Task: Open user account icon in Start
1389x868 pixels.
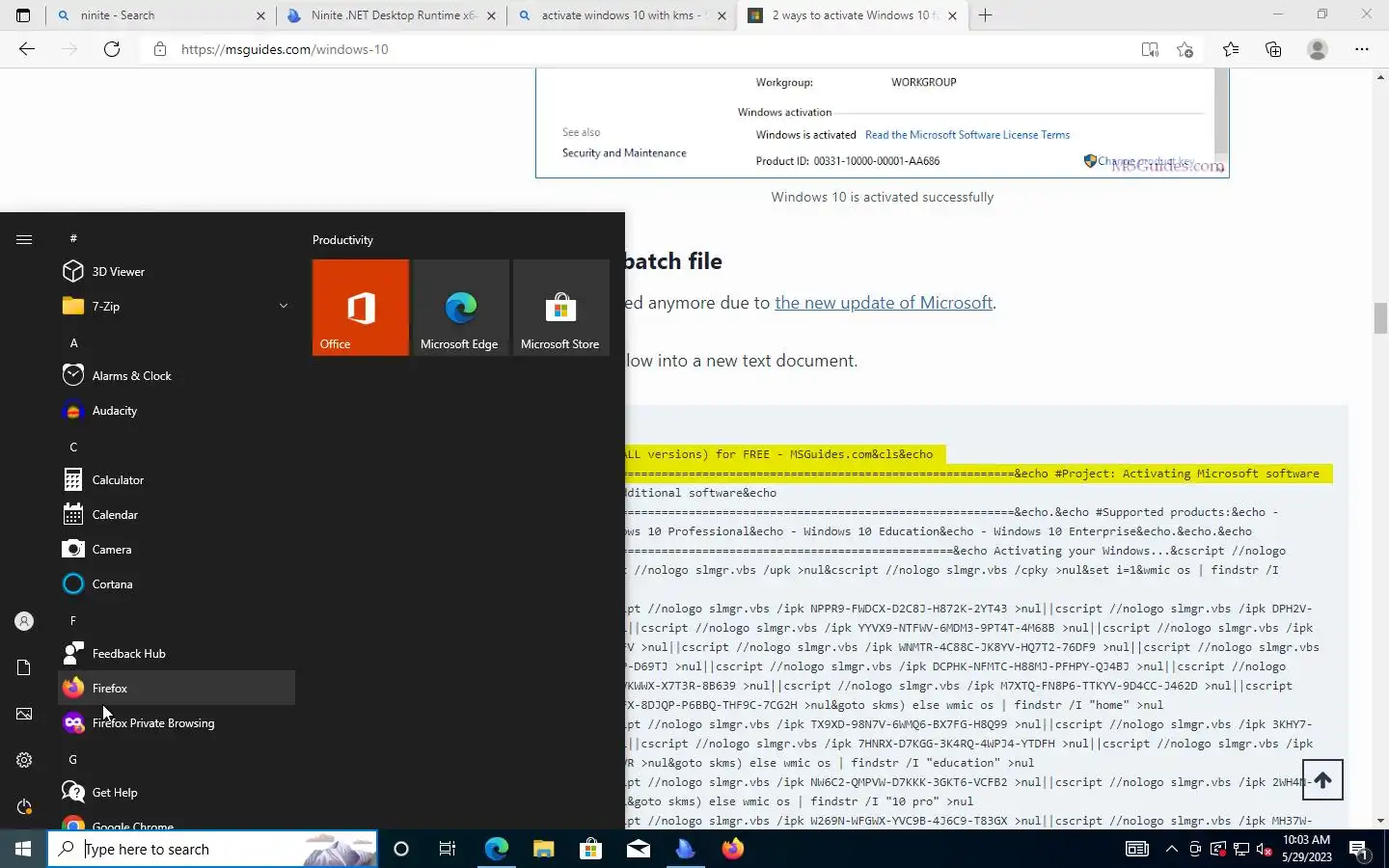Action: point(24,622)
